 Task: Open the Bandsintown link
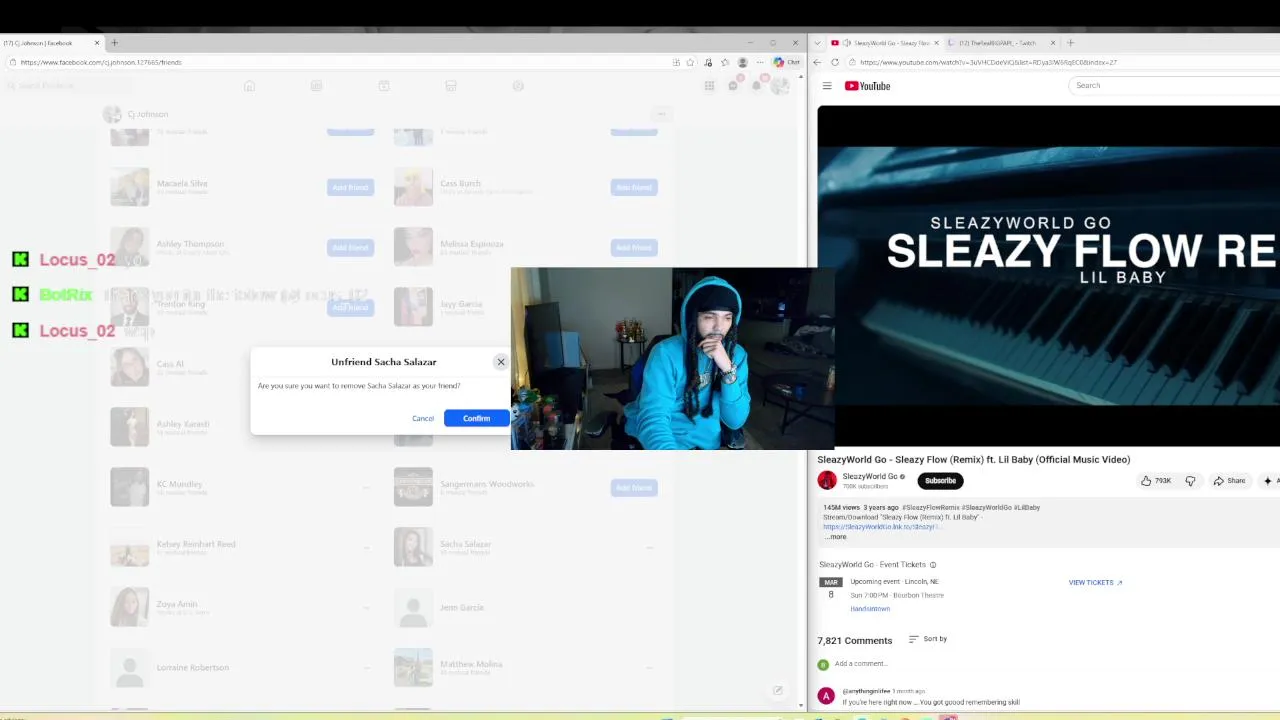pyautogui.click(x=870, y=609)
